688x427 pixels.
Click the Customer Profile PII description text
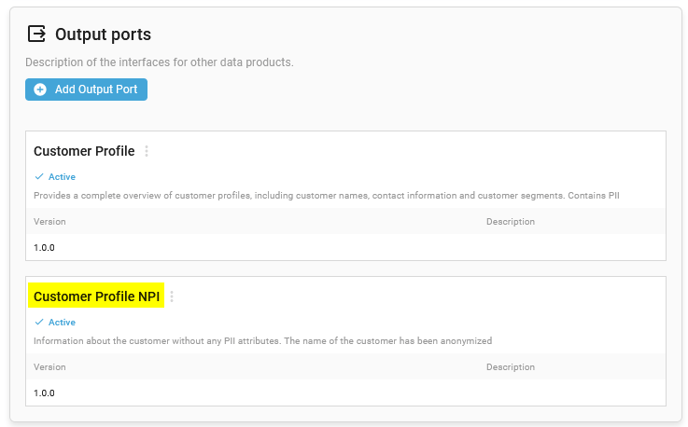click(x=326, y=195)
